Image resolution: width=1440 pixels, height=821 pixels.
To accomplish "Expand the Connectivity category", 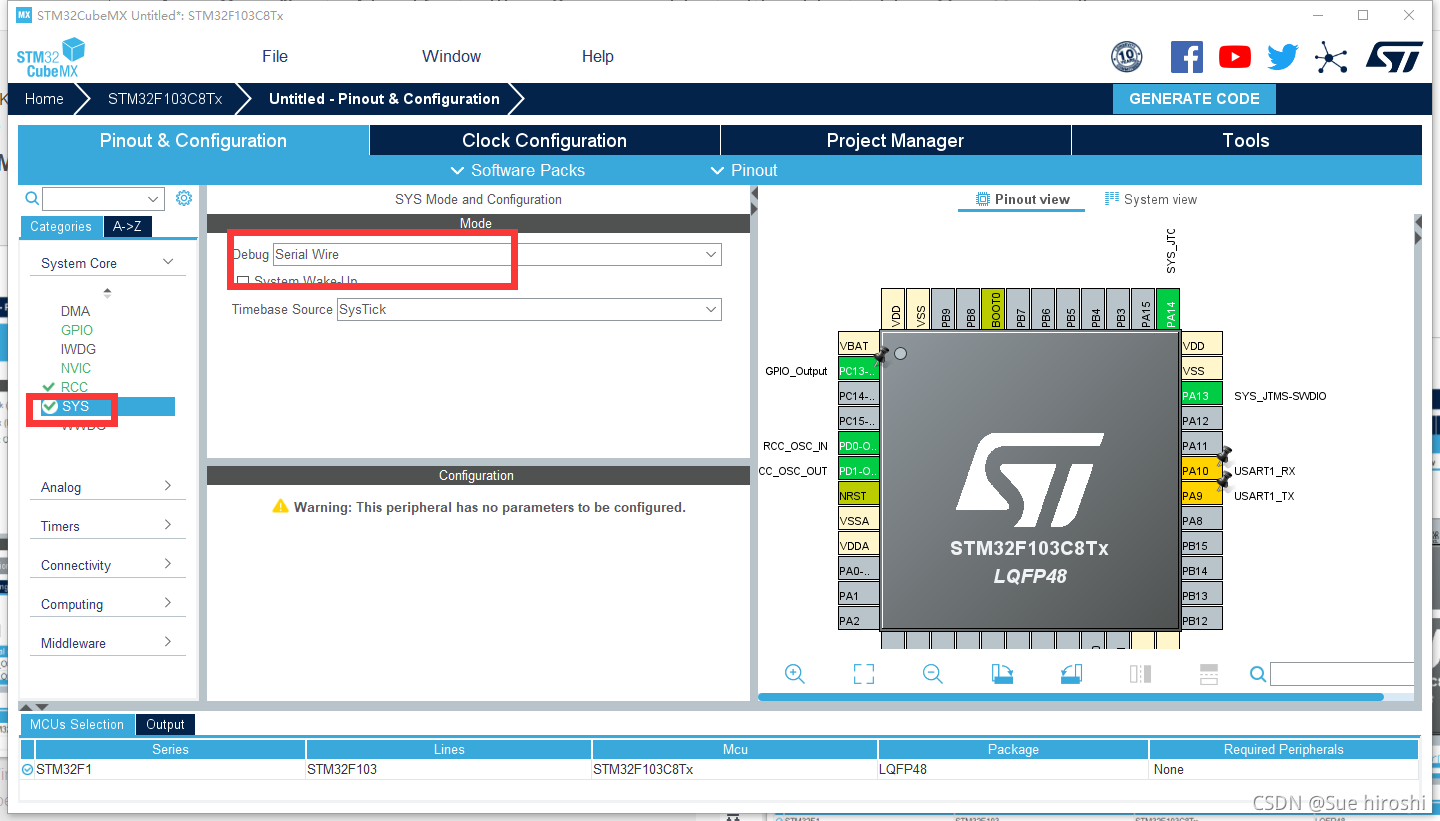I will point(168,564).
